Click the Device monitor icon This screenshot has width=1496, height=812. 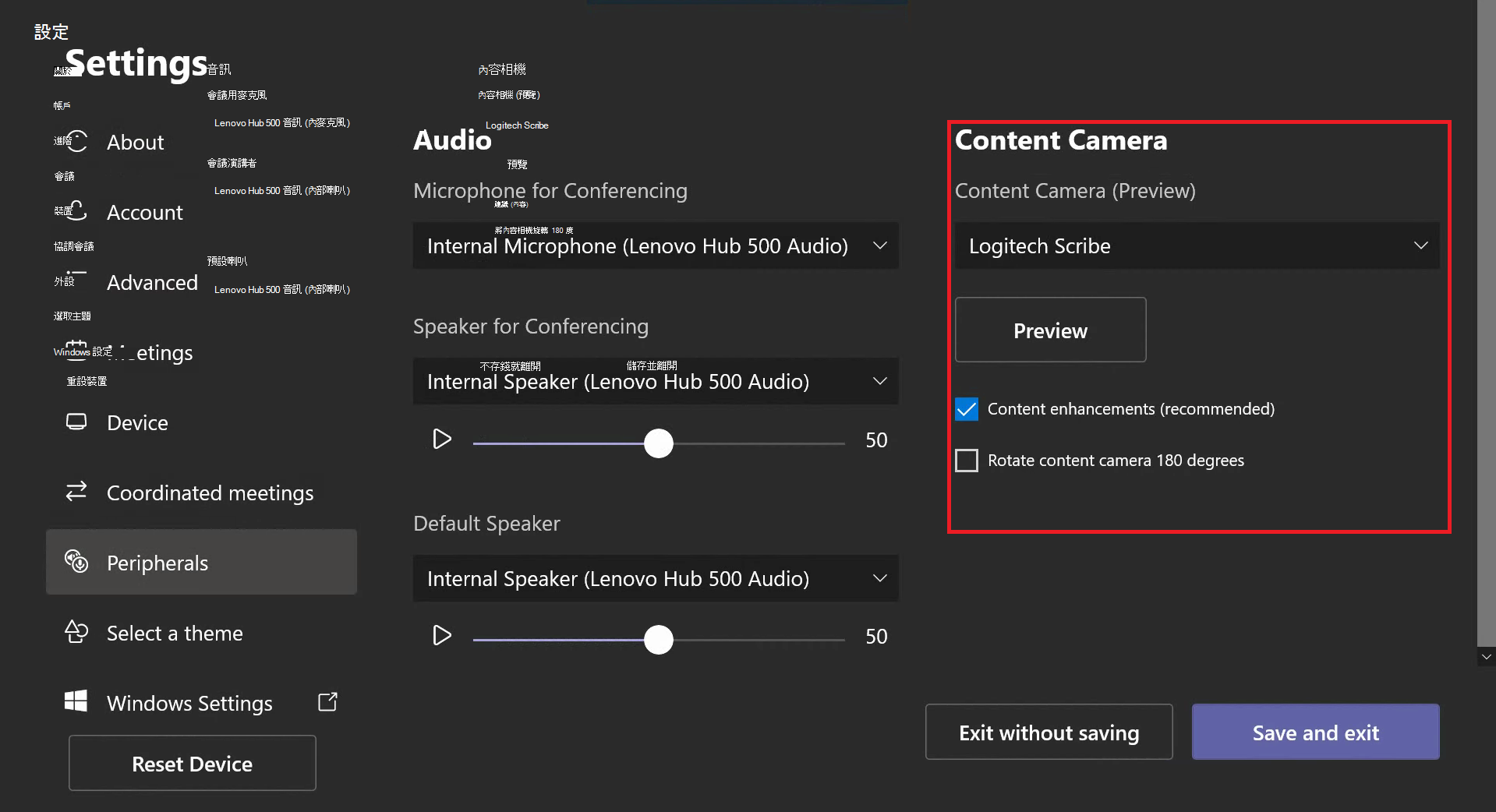pos(76,422)
